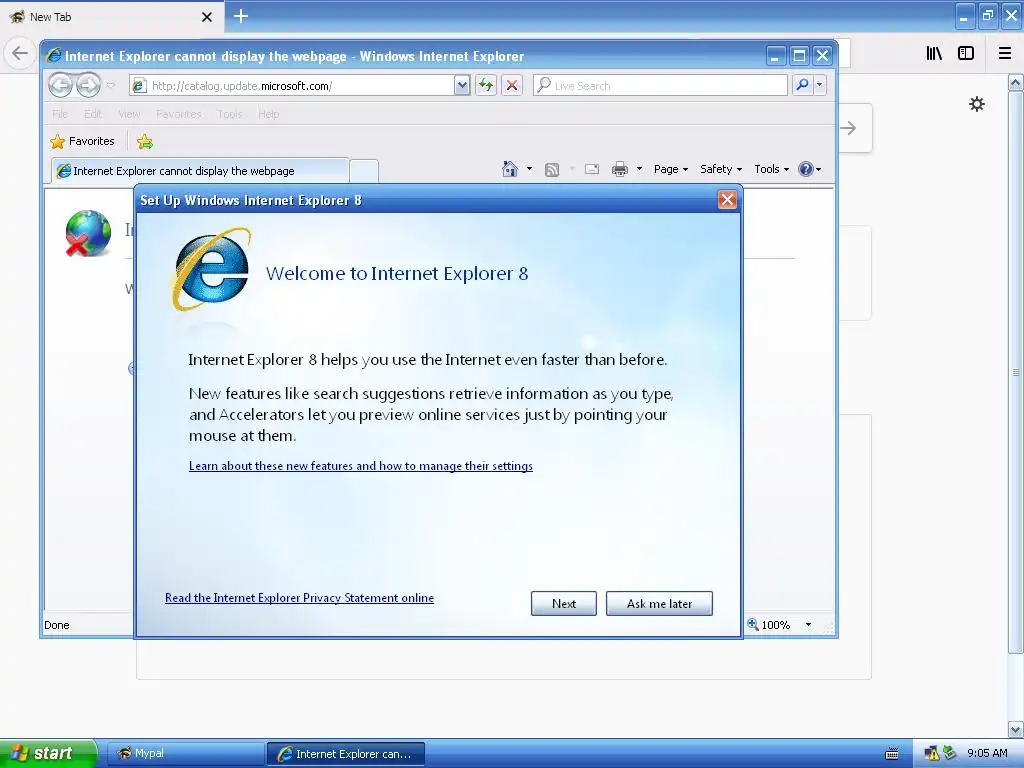Click the magnifier Search button in IE
Screen dimensions: 1024x768
click(802, 85)
